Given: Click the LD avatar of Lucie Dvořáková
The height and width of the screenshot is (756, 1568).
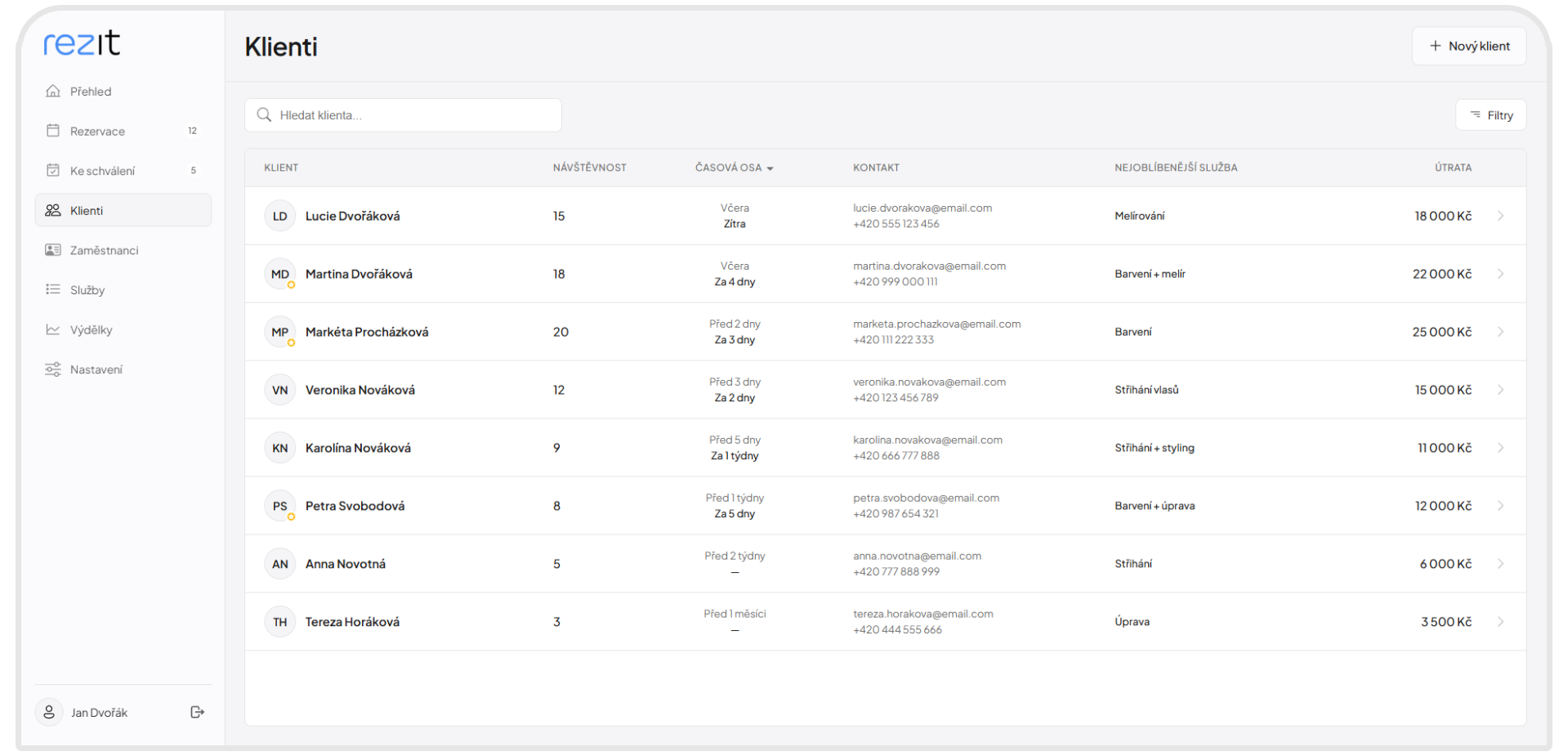Looking at the screenshot, I should [x=279, y=216].
